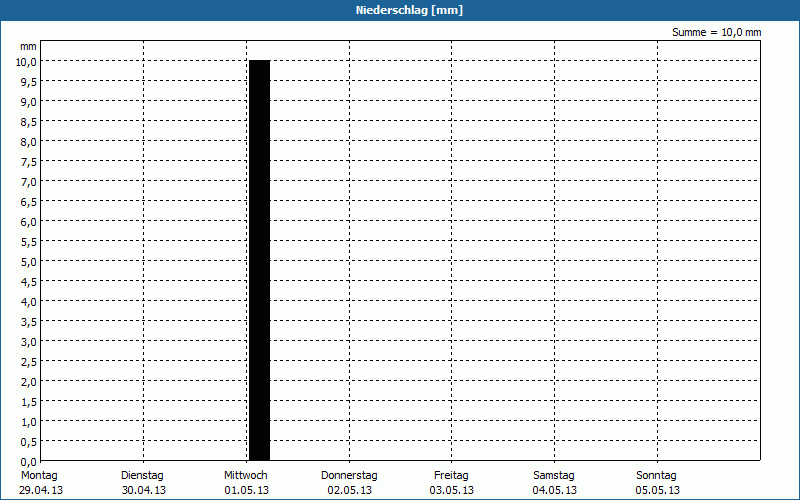Click the 9,5 y-axis value
The image size is (800, 500).
click(x=28, y=82)
